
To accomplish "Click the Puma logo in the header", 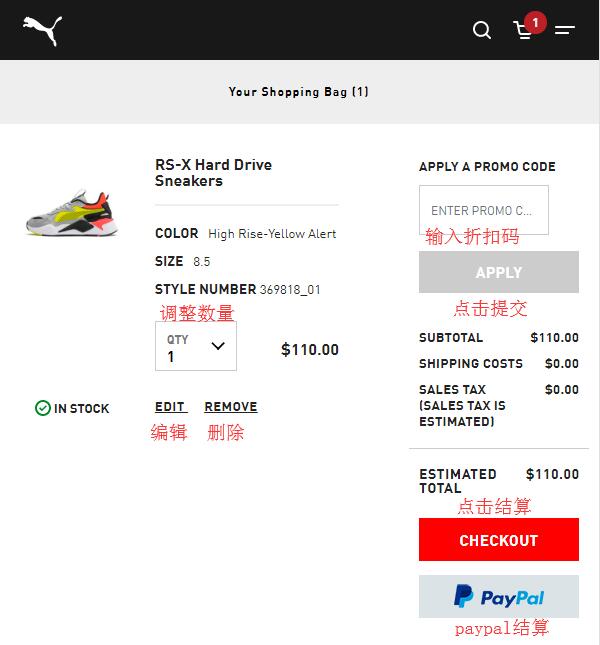I will [x=43, y=30].
